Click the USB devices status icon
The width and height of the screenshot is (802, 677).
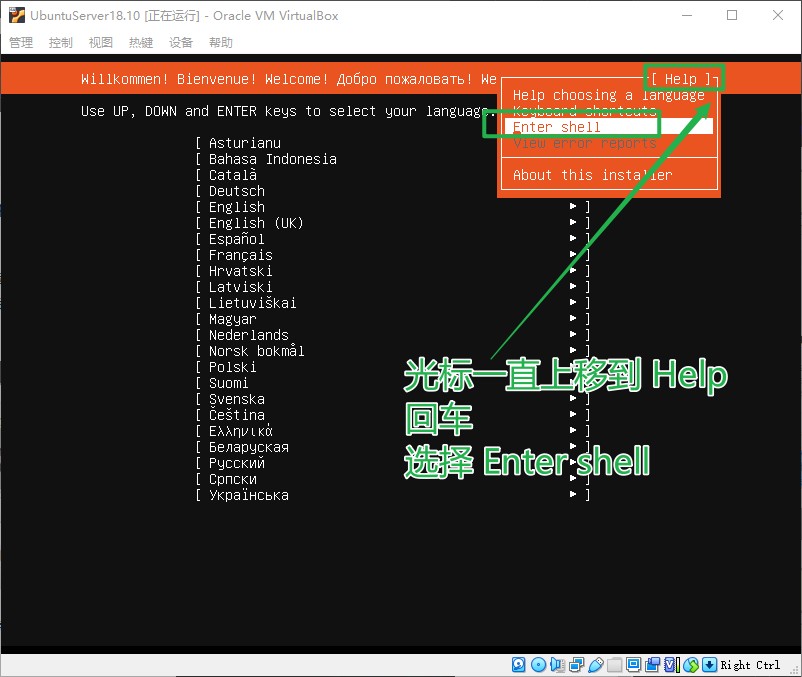pyautogui.click(x=596, y=665)
